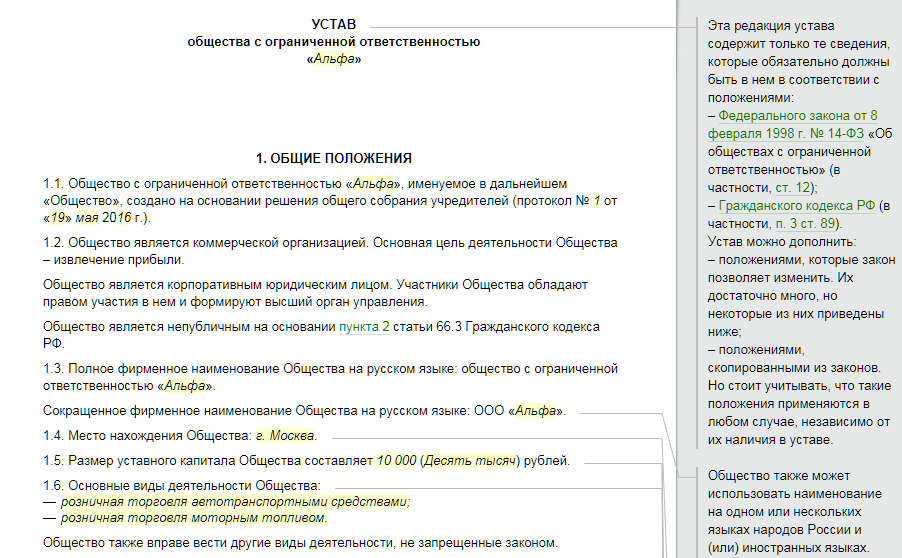902x558 pixels.
Task: Open the 'п. 3 ст. 89' link
Action: pyautogui.click(x=805, y=223)
